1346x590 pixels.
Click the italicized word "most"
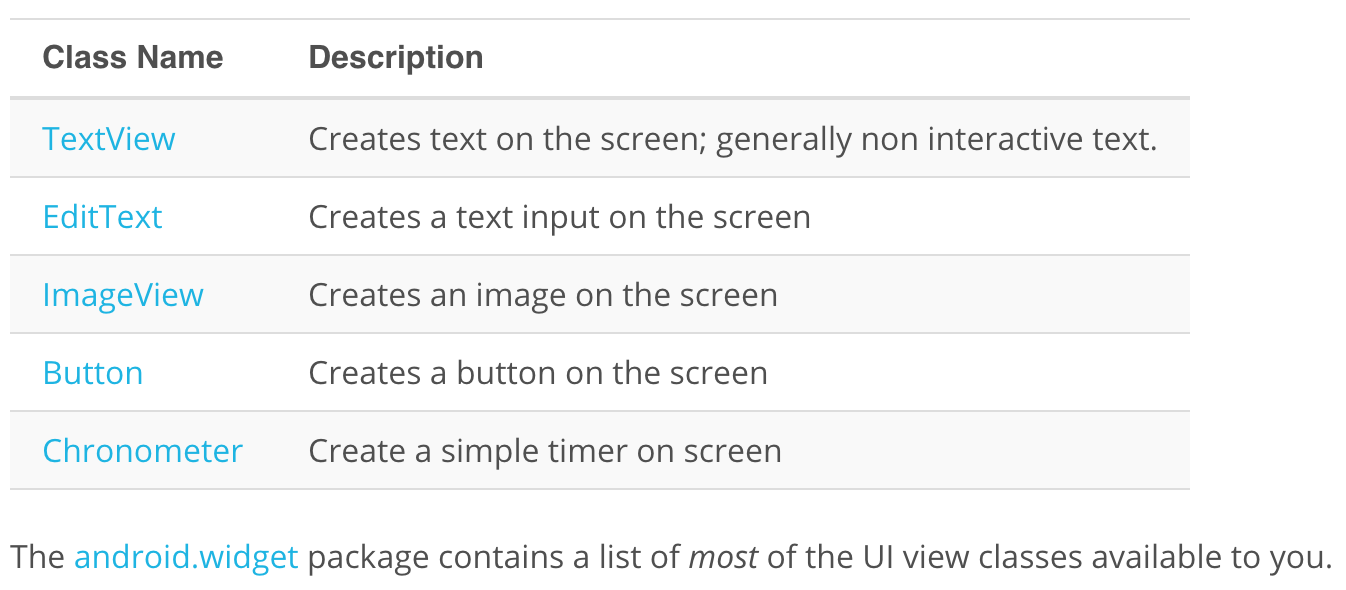722,557
